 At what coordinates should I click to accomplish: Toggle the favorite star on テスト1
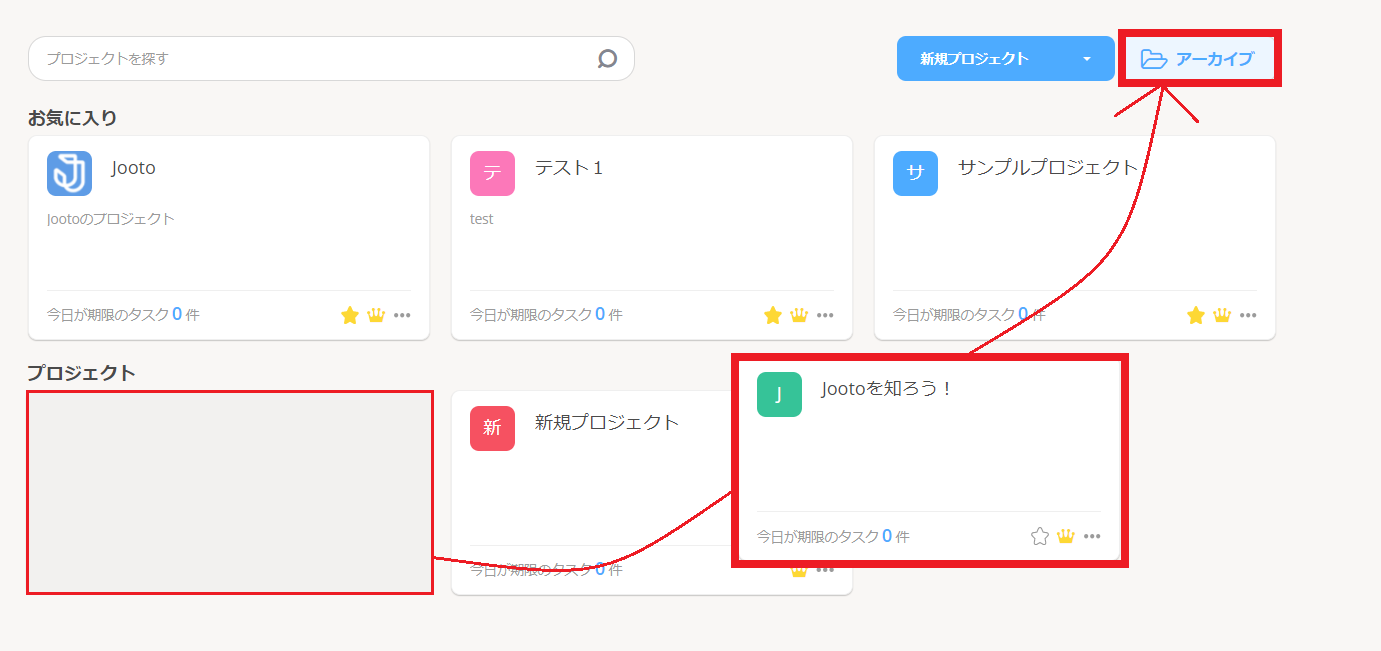click(x=773, y=315)
